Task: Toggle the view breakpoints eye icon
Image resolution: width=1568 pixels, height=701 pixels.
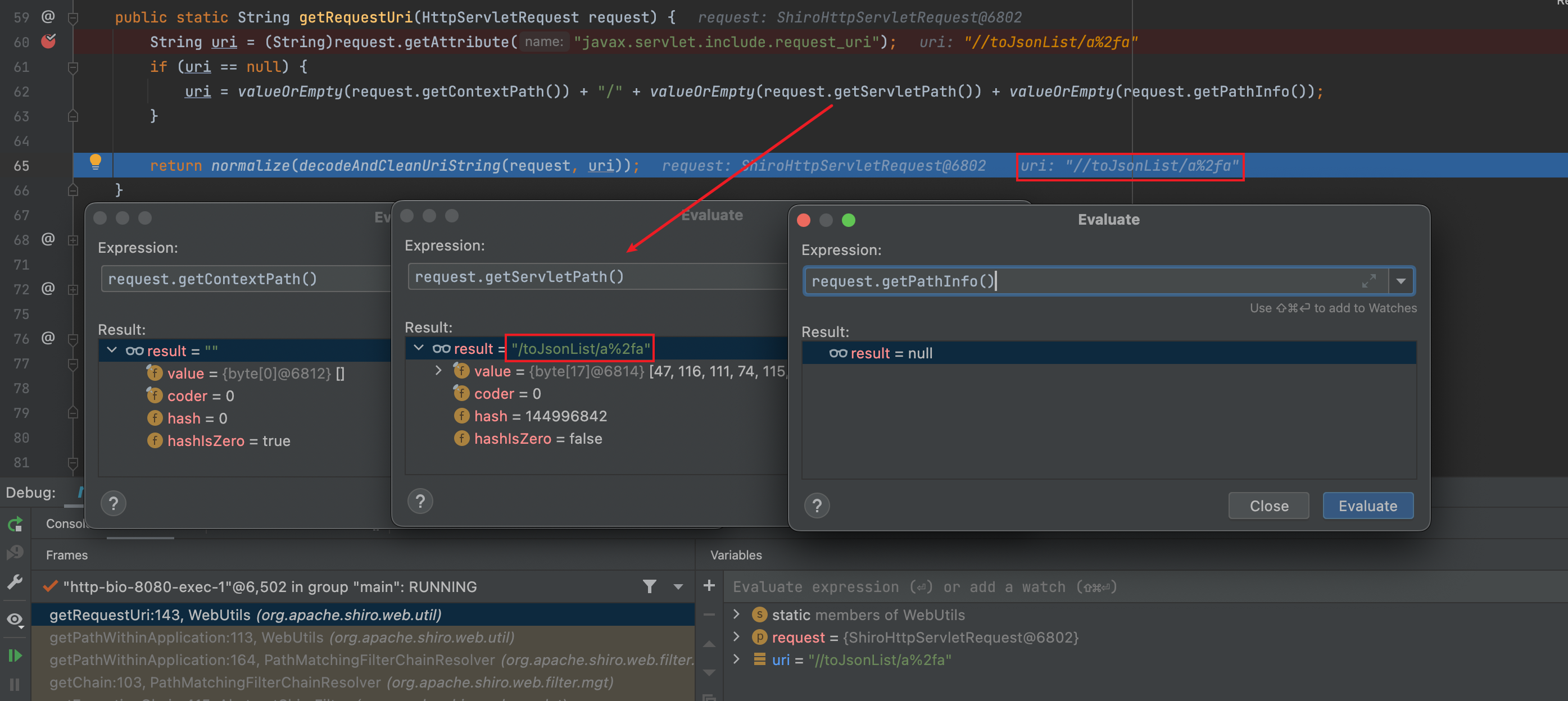Action: tap(15, 620)
